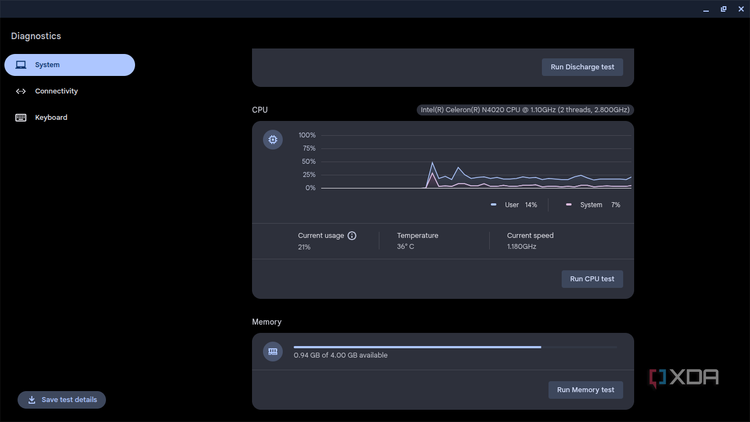The width and height of the screenshot is (750, 422).
Task: Open the System diagnostics section
Action: pyautogui.click(x=69, y=65)
